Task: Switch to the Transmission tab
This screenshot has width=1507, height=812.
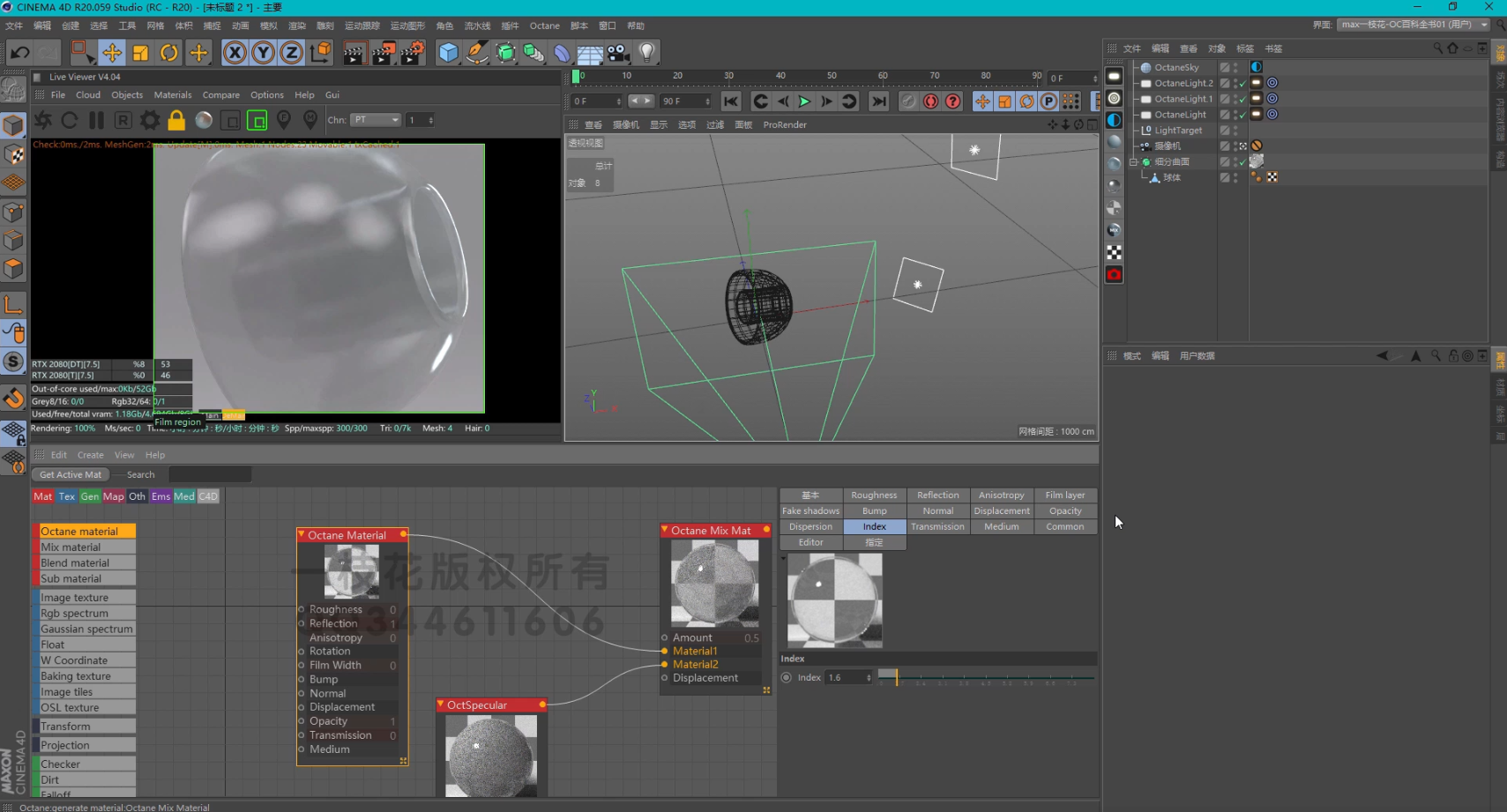Action: [937, 527]
